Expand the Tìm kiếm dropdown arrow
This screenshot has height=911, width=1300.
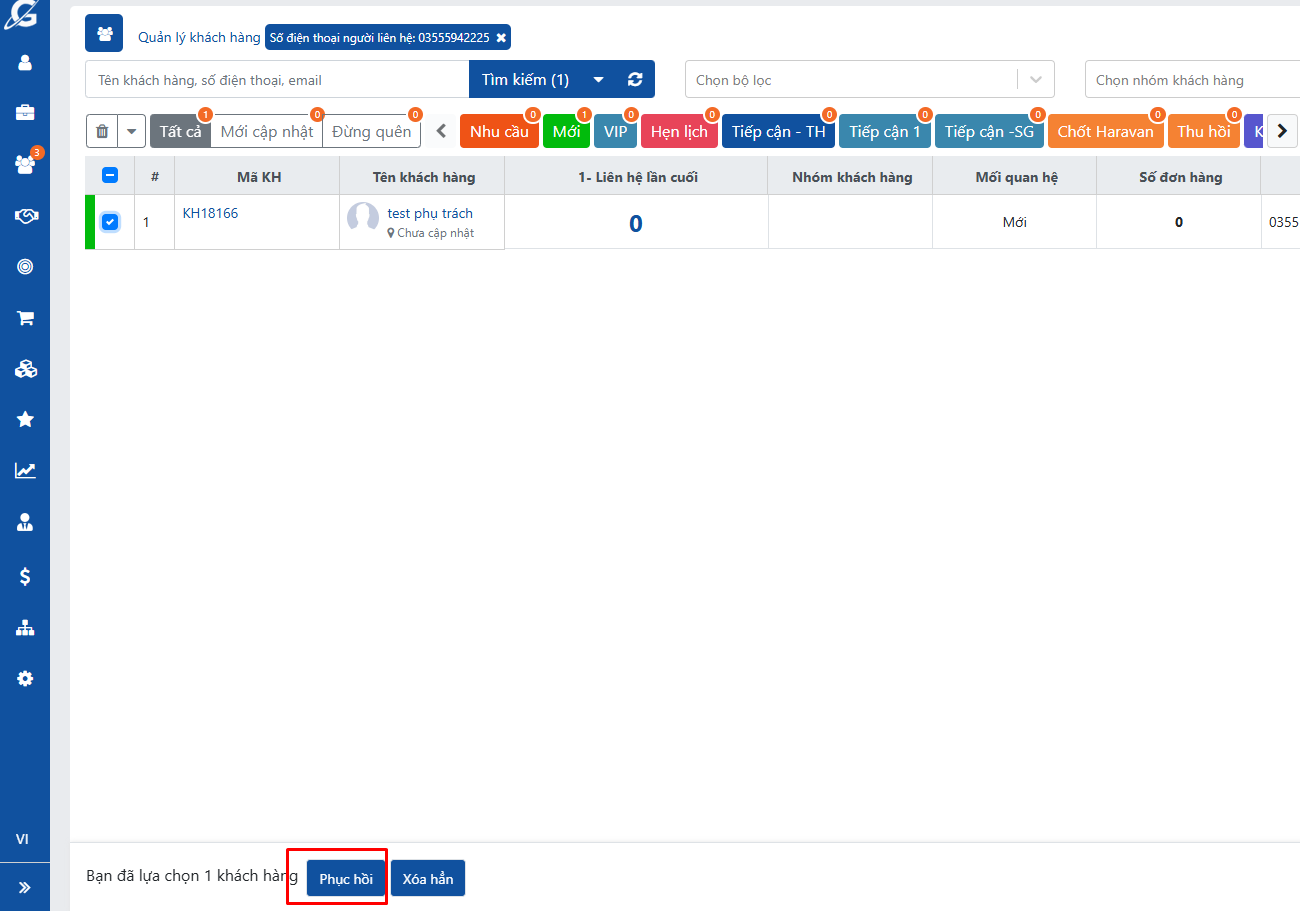[x=598, y=80]
